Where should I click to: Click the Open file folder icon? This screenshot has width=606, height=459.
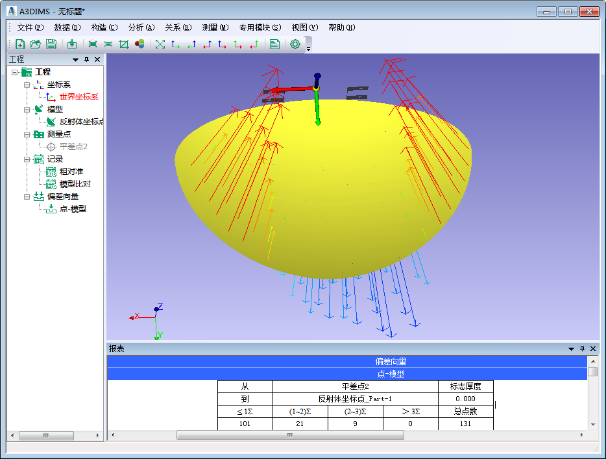35,45
